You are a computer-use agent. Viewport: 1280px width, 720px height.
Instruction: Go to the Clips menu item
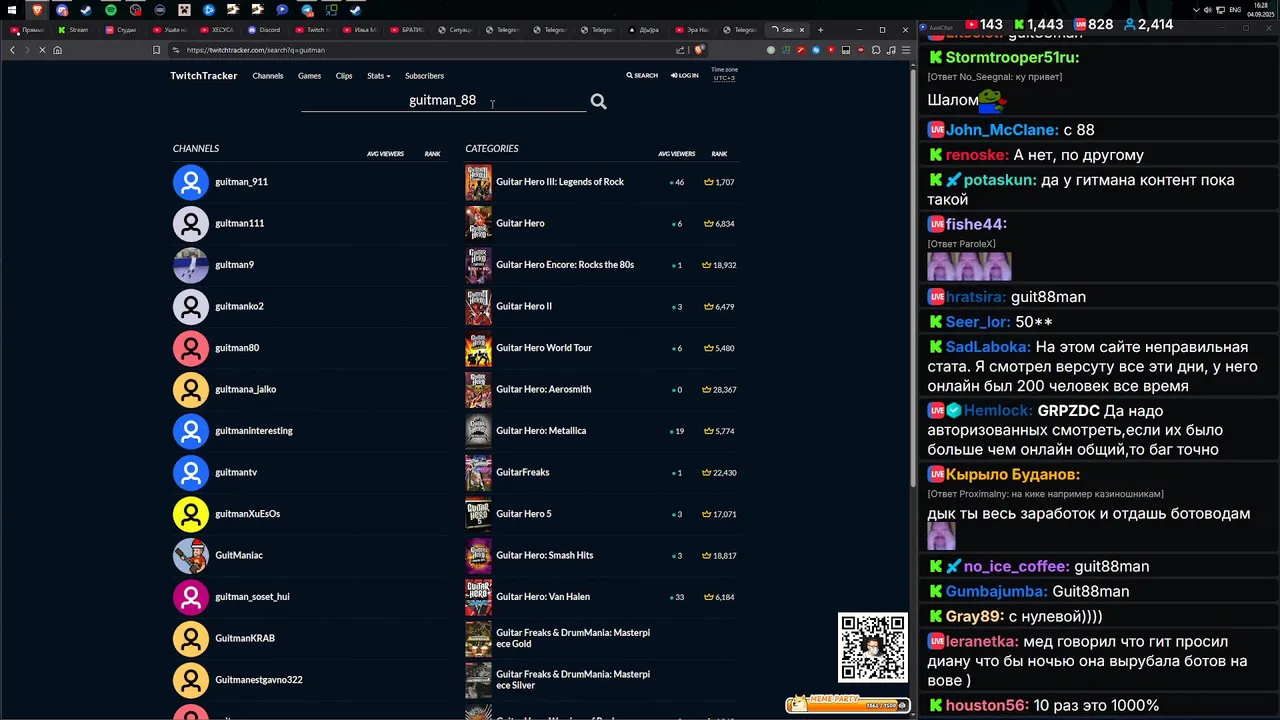[344, 76]
